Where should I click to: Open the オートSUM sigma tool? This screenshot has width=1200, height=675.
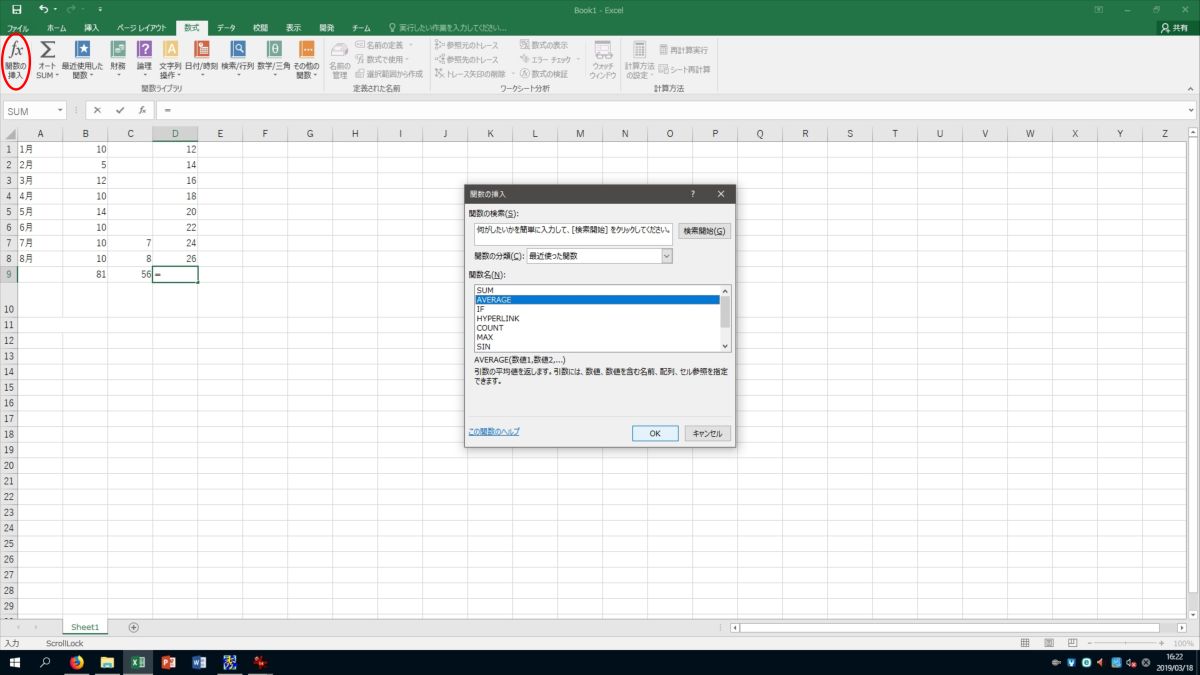[x=47, y=60]
